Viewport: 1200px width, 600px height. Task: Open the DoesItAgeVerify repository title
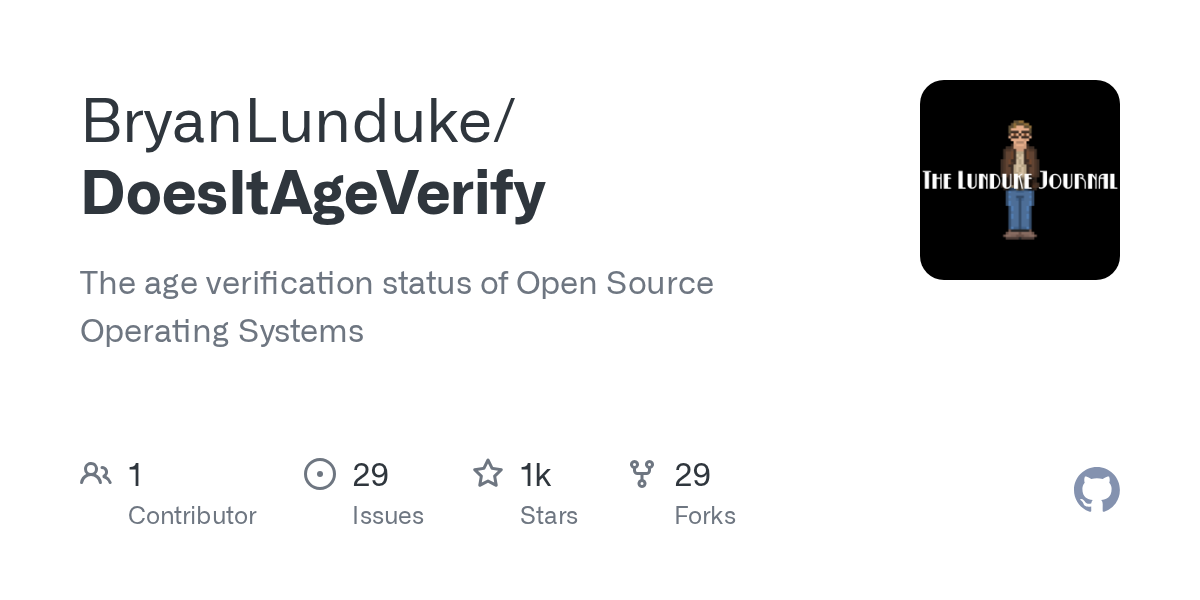[x=313, y=193]
